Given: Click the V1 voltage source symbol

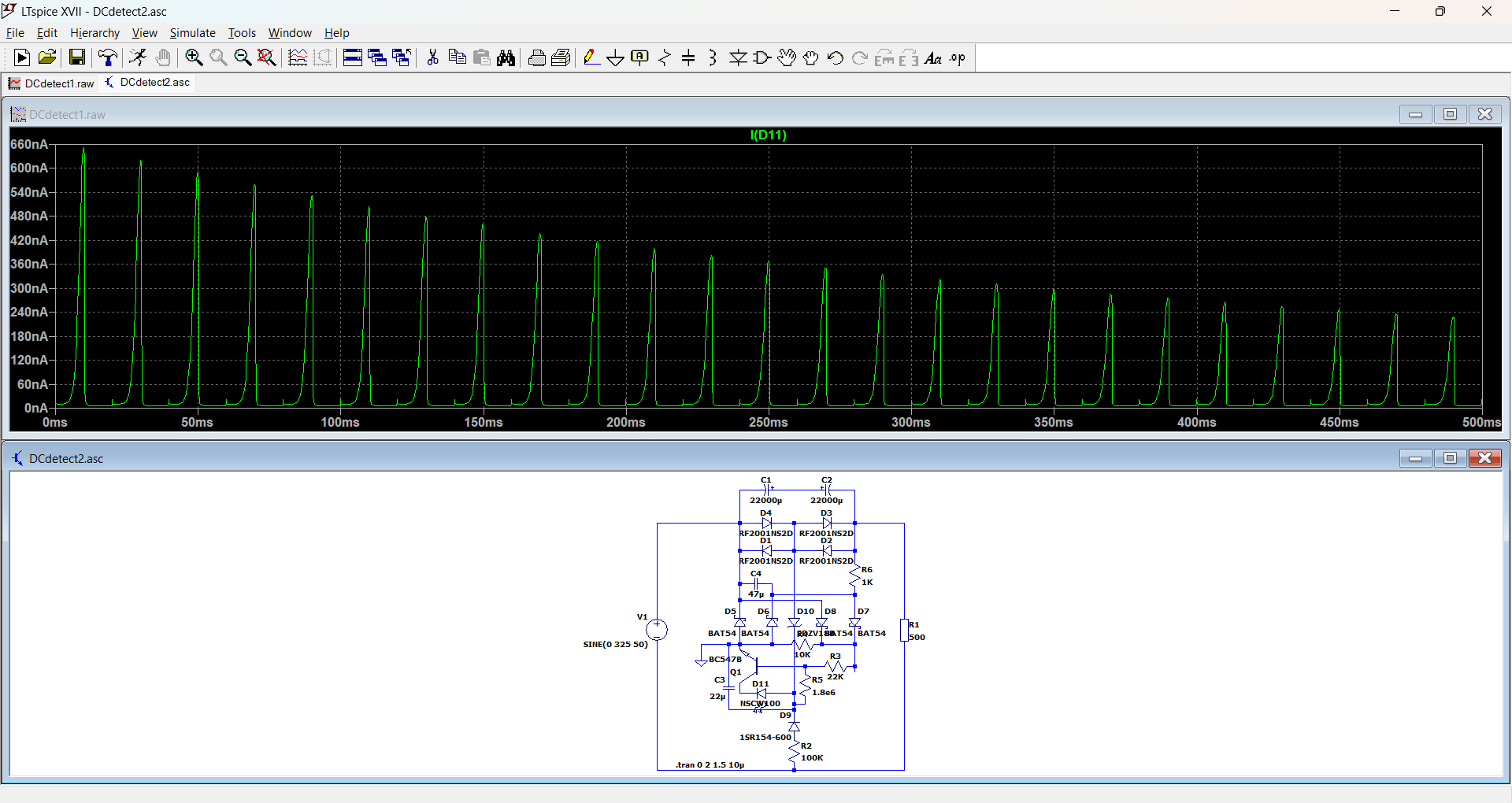Looking at the screenshot, I should (657, 629).
